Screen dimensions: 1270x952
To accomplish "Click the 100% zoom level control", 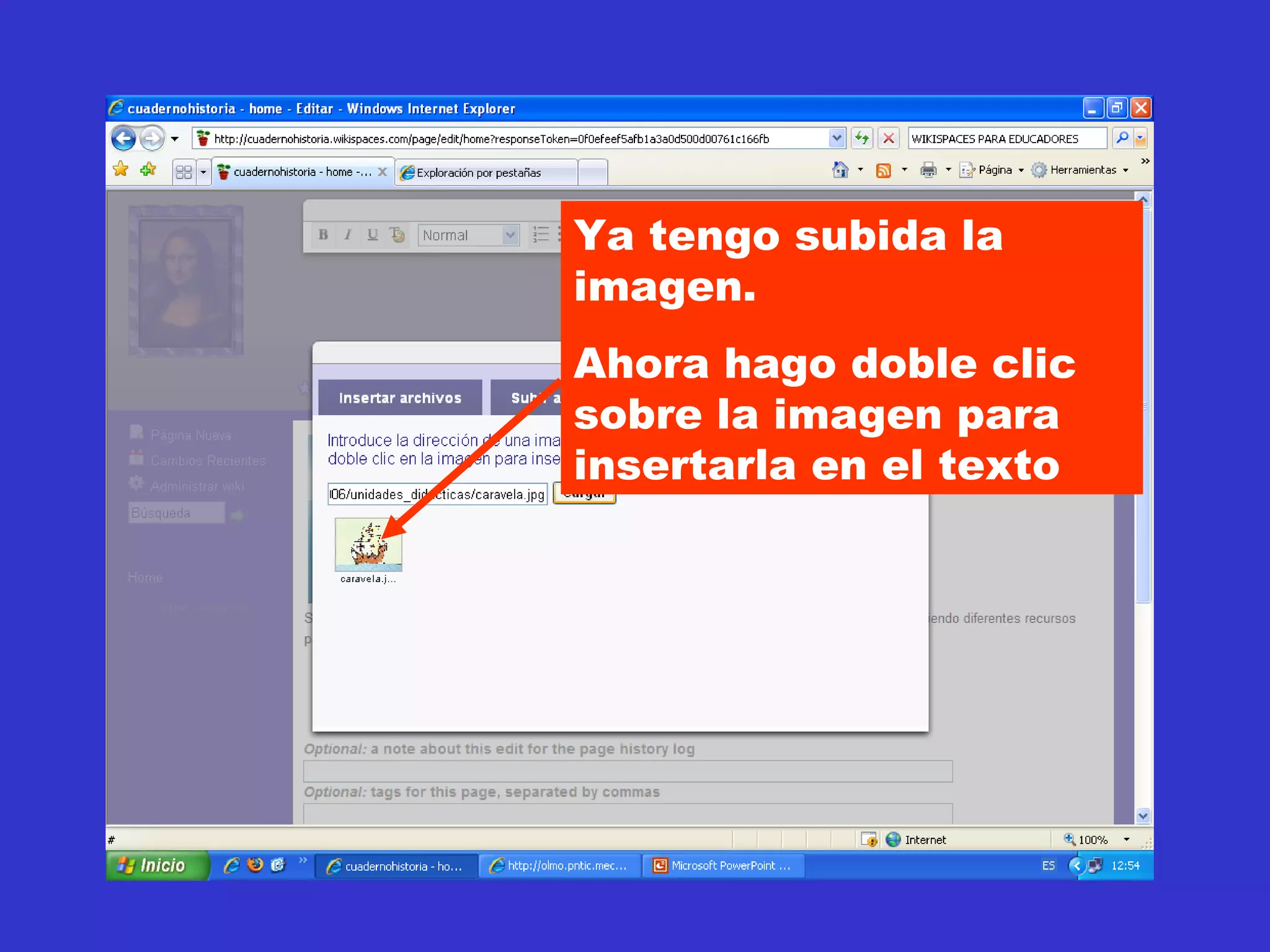I will click(x=1085, y=840).
